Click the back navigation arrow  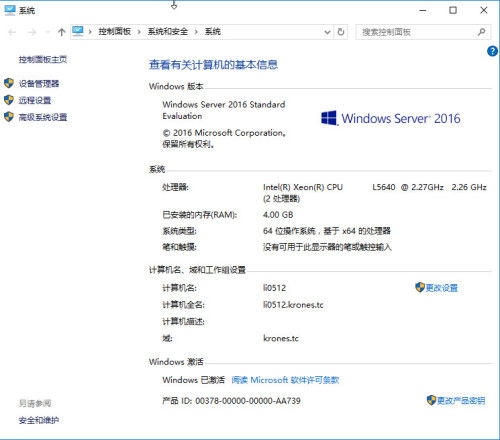pyautogui.click(x=12, y=32)
